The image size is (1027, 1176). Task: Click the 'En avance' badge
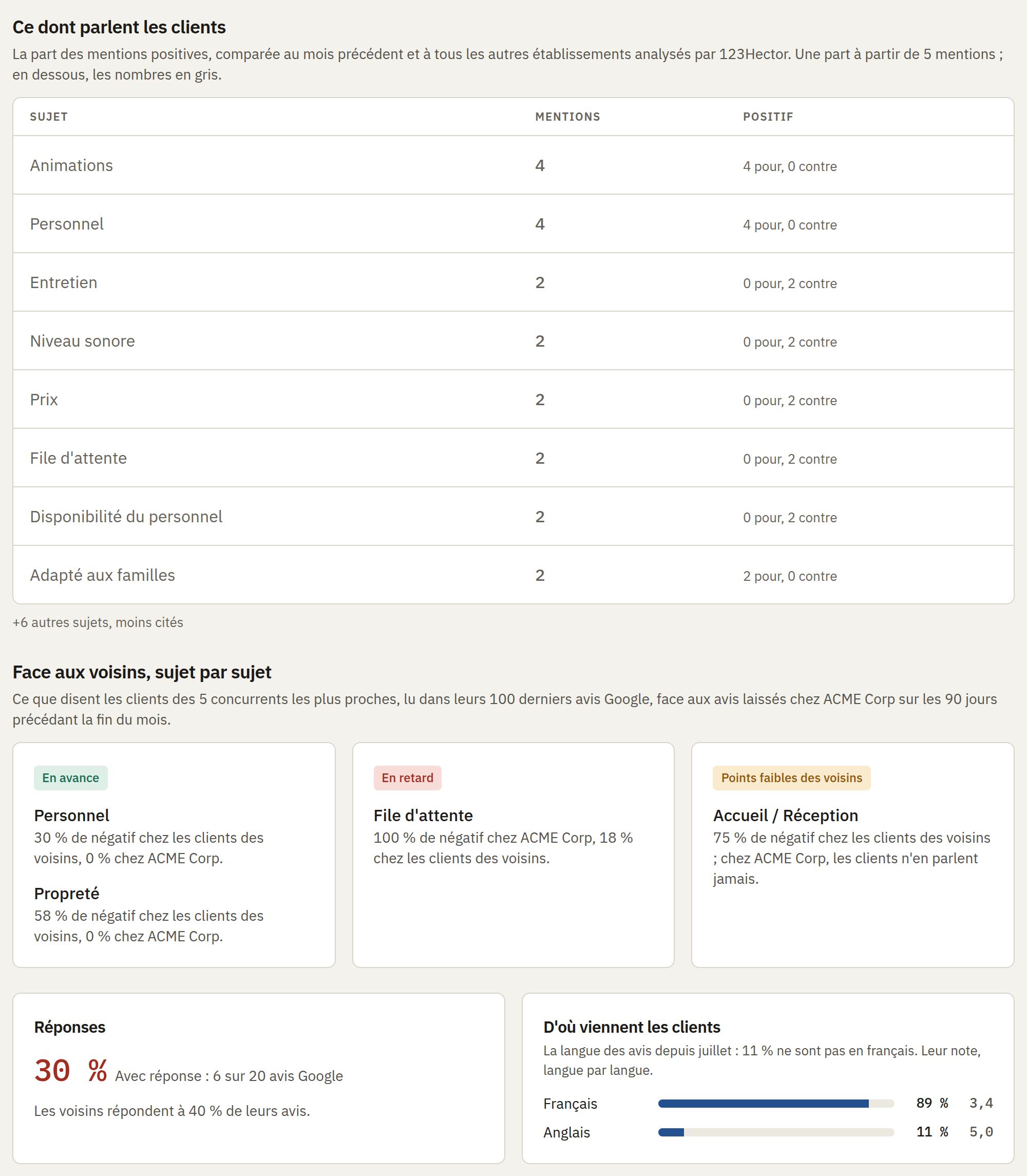click(x=70, y=777)
